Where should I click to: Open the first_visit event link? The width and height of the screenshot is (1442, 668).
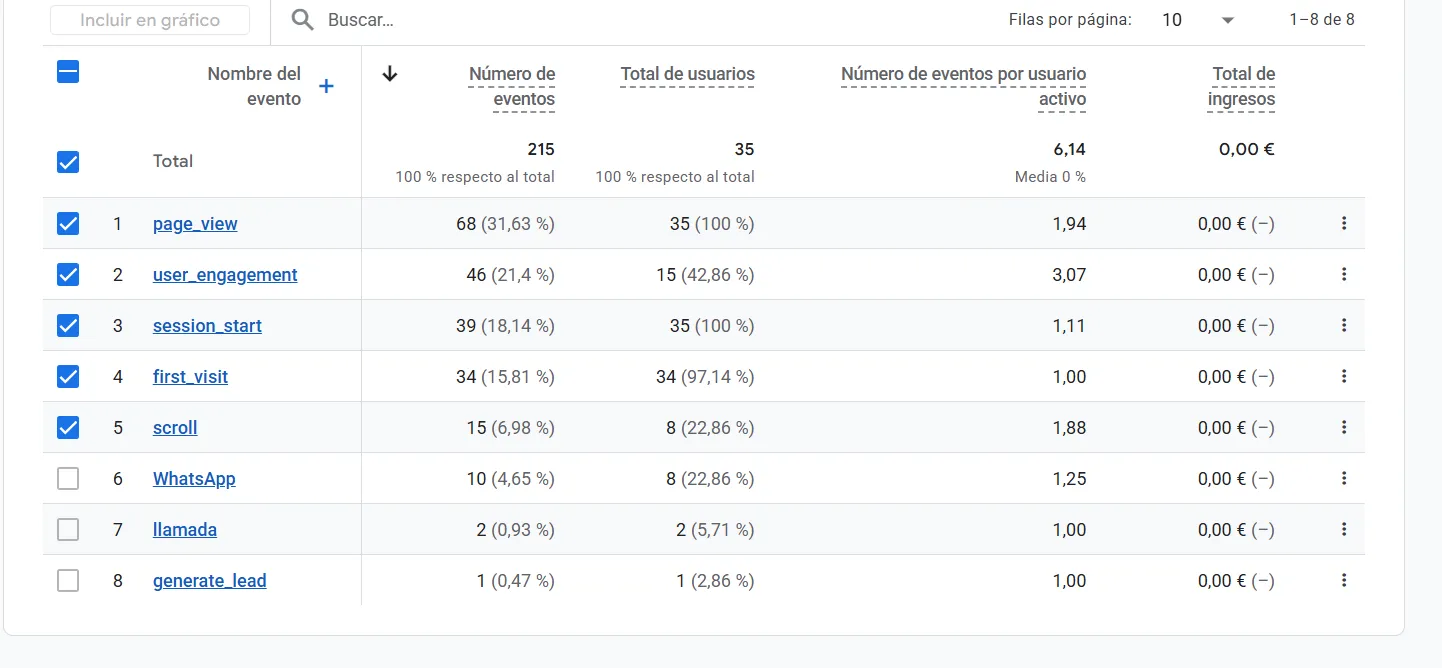pyautogui.click(x=190, y=377)
